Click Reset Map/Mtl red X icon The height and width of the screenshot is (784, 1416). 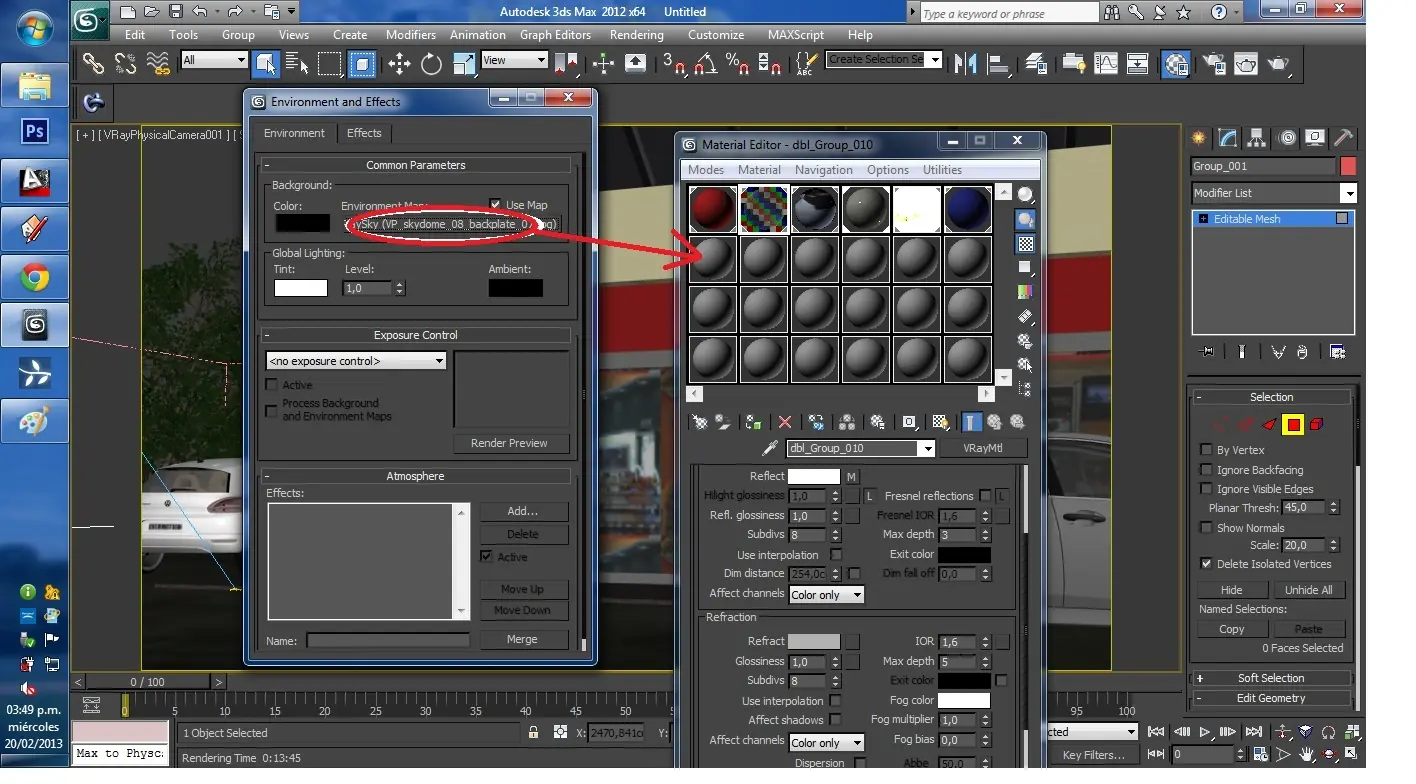(785, 423)
